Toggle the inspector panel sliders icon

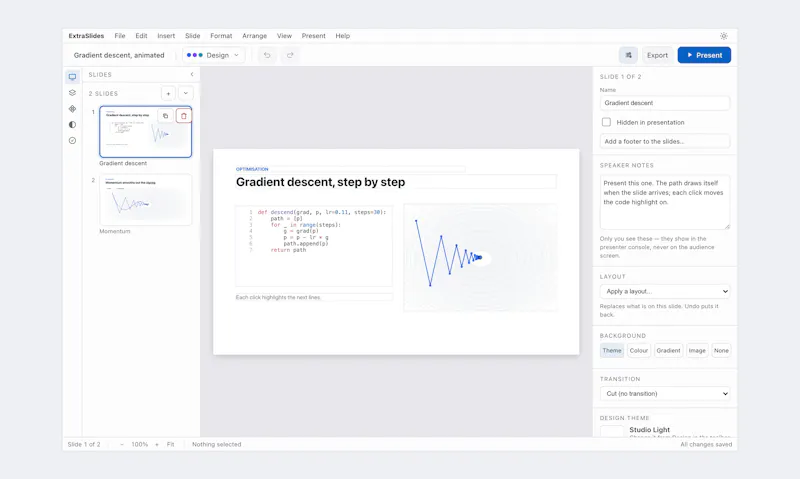point(628,55)
